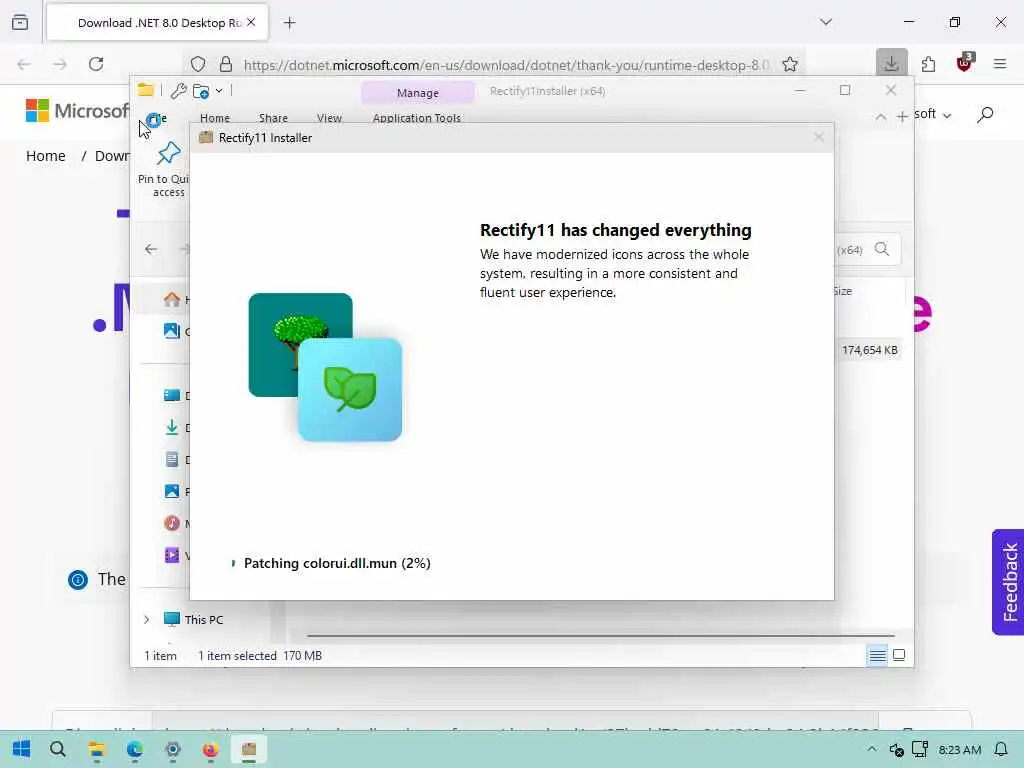Click the tracking protection shield icon
The width and height of the screenshot is (1024, 768).
click(198, 64)
